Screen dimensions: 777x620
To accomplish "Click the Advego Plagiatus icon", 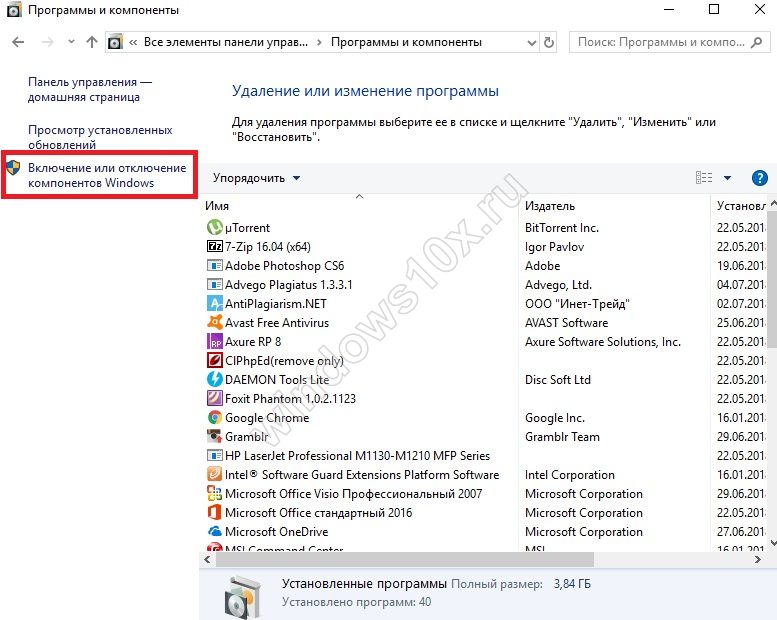I will (x=214, y=284).
